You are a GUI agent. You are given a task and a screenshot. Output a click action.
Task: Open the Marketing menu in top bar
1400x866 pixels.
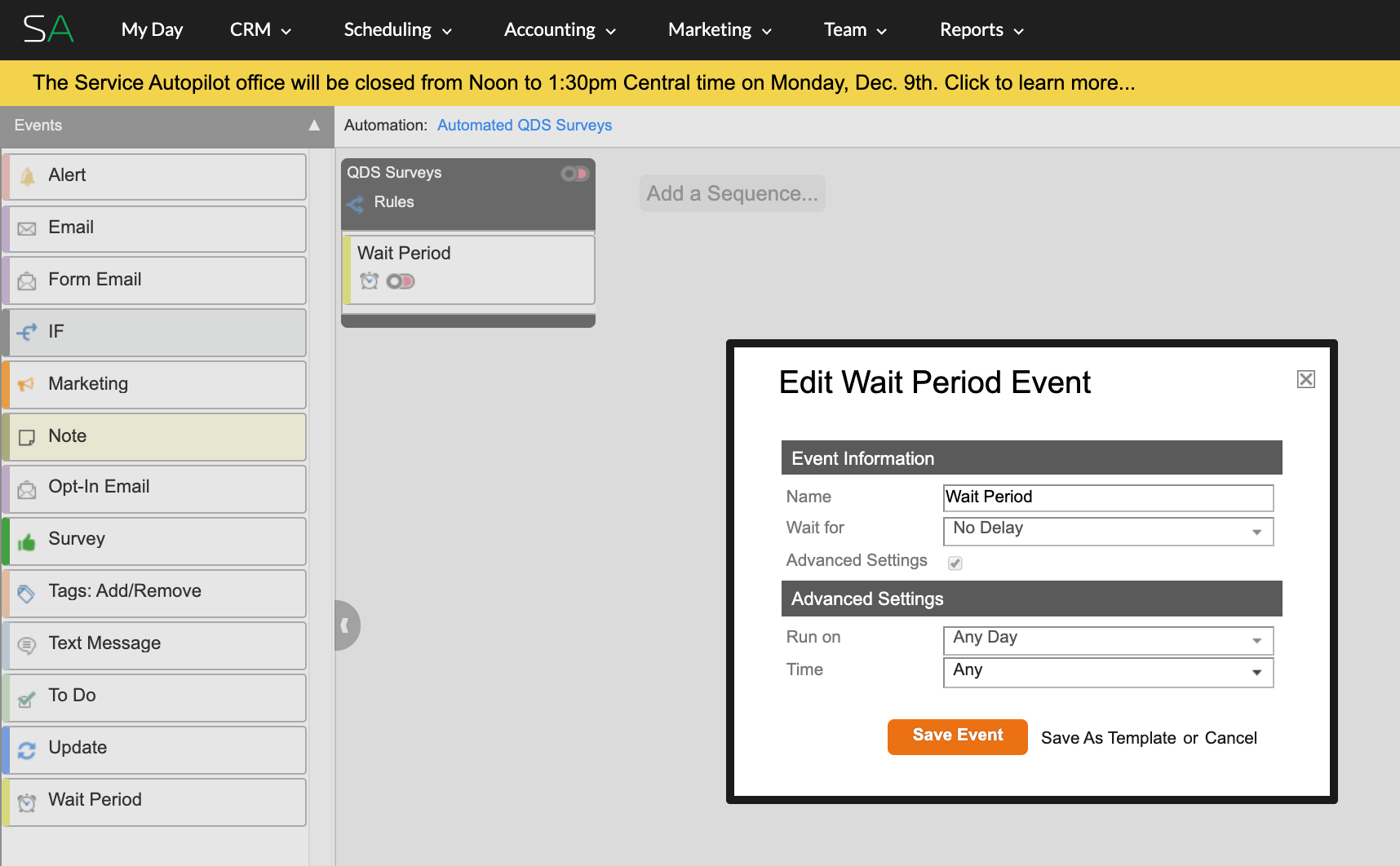(720, 29)
